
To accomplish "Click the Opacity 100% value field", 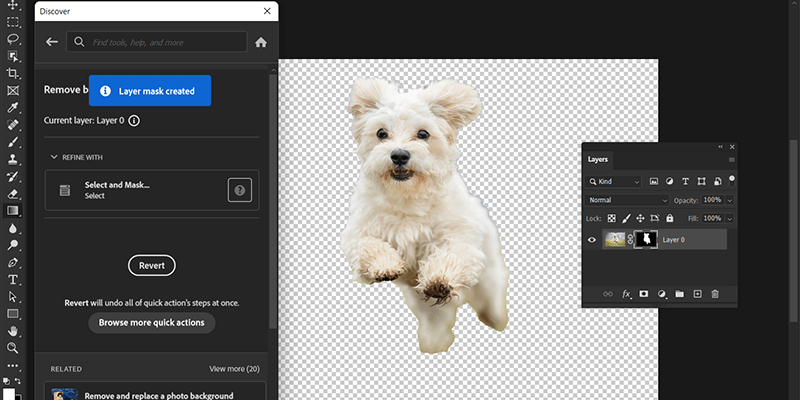I will (713, 201).
